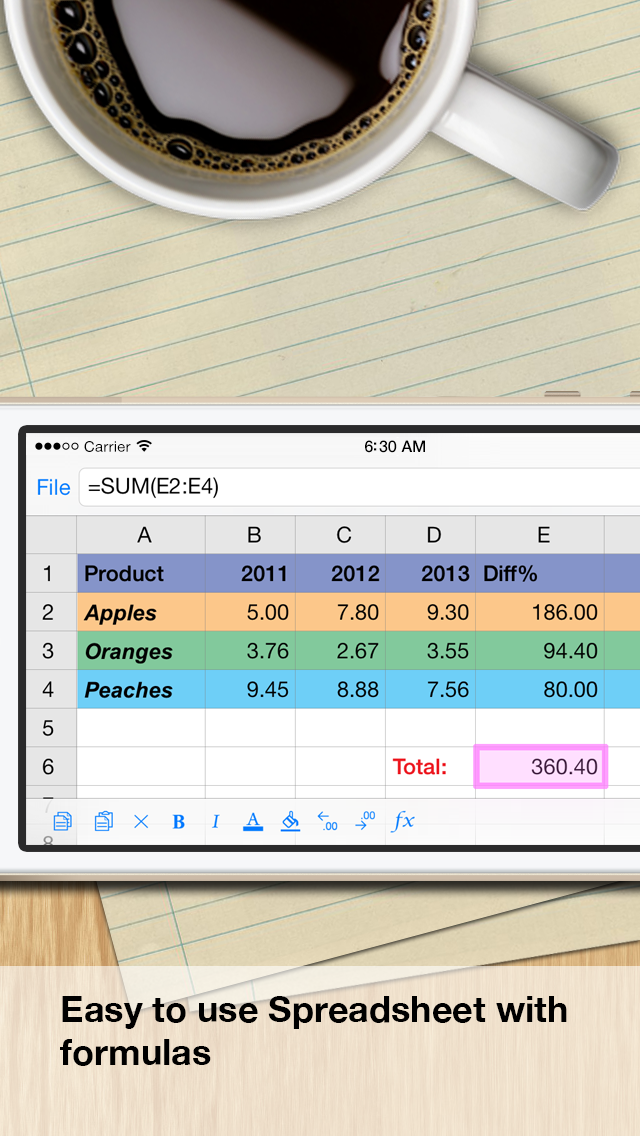Select row 6 header
The height and width of the screenshot is (1136, 640).
pos(51,766)
